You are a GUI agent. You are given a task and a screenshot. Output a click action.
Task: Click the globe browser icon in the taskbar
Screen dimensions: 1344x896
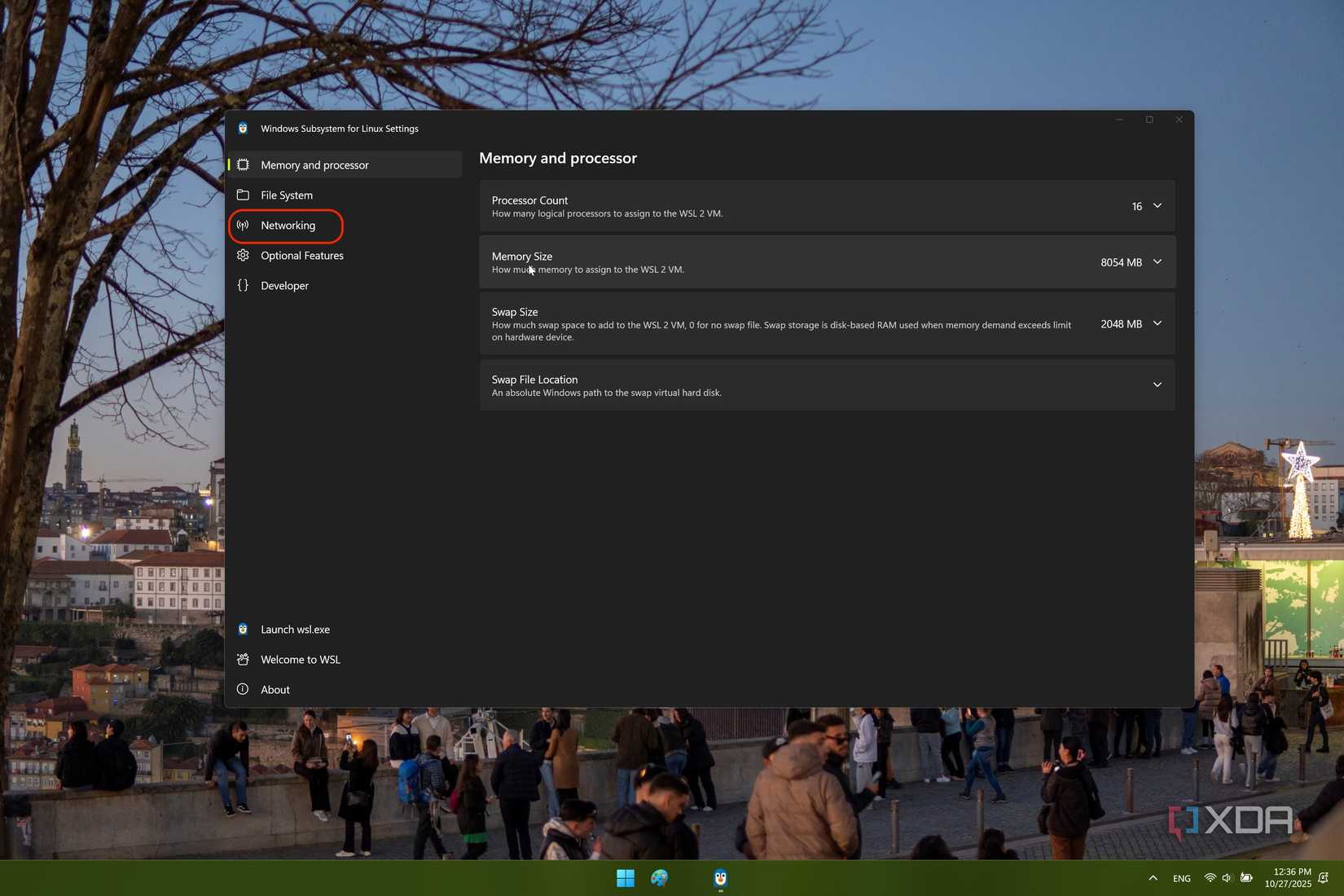pyautogui.click(x=659, y=879)
